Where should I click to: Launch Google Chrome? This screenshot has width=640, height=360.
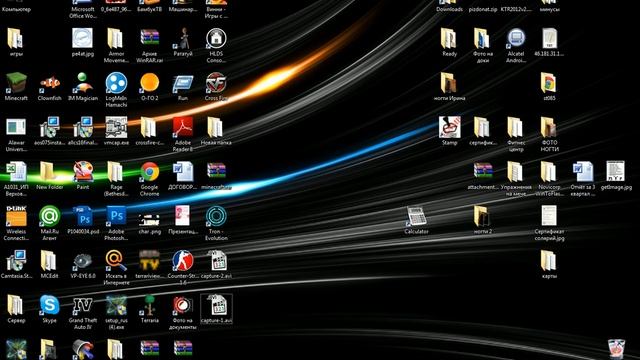(149, 172)
